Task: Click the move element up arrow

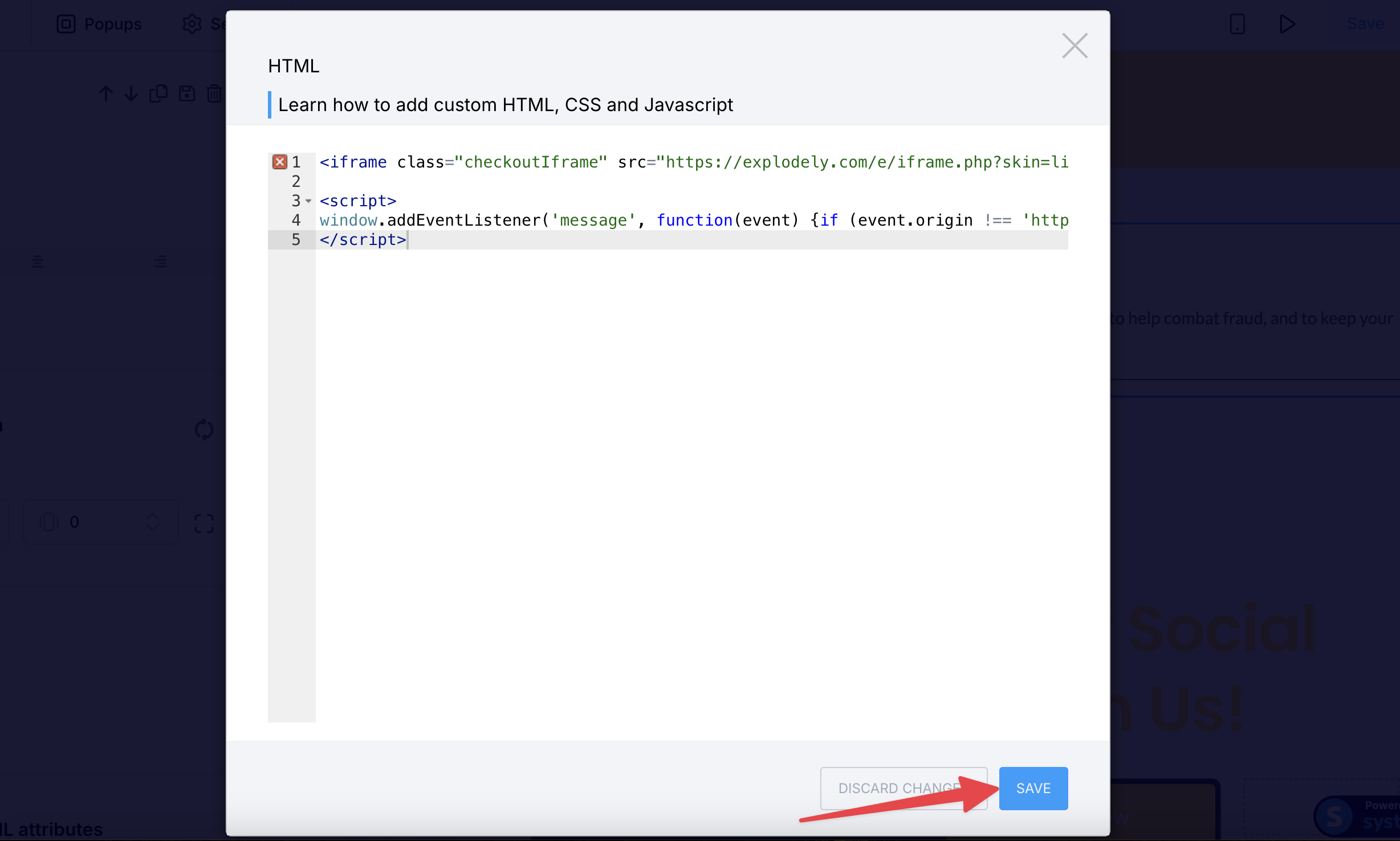Action: click(x=105, y=93)
